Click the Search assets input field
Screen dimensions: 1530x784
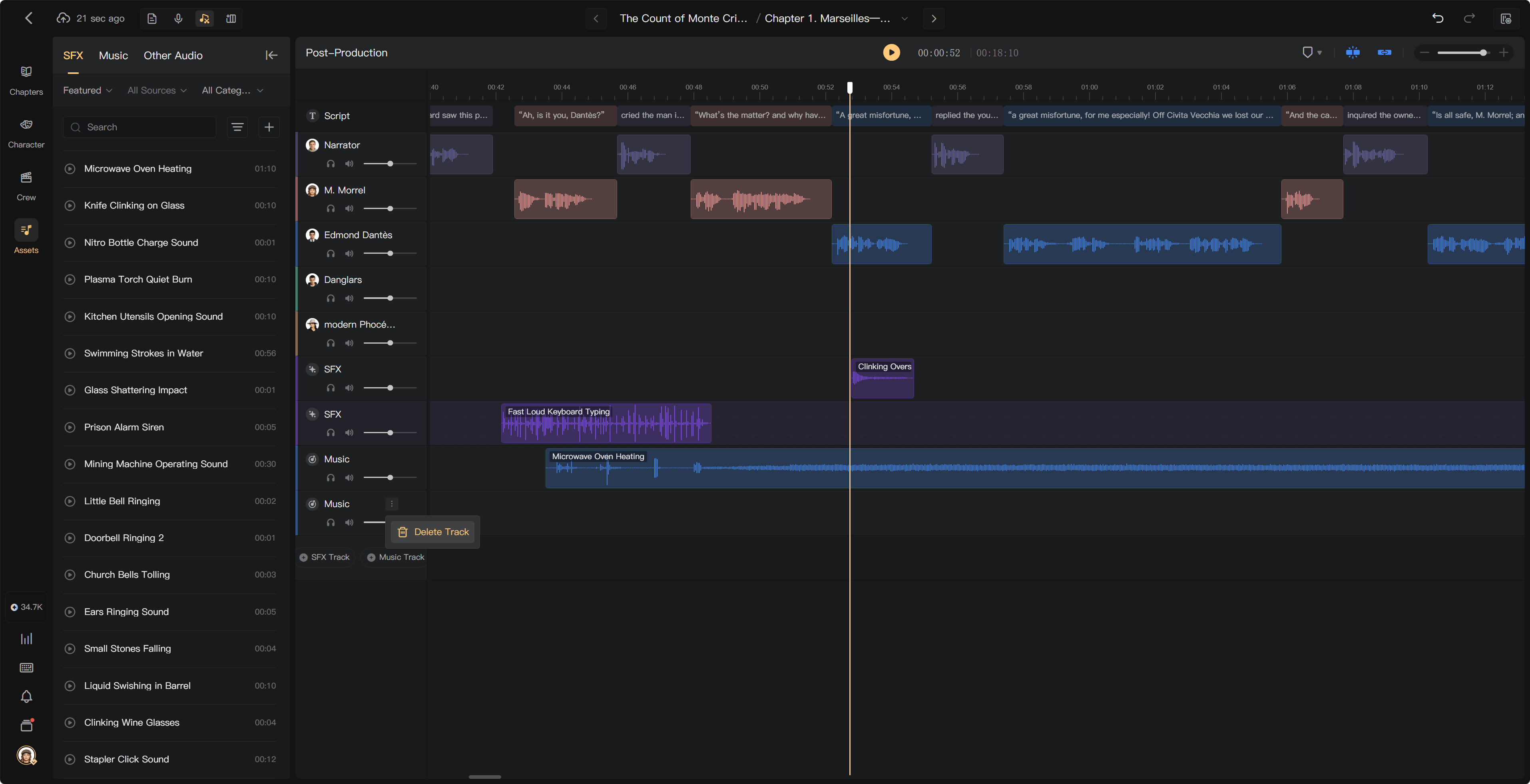coord(139,127)
